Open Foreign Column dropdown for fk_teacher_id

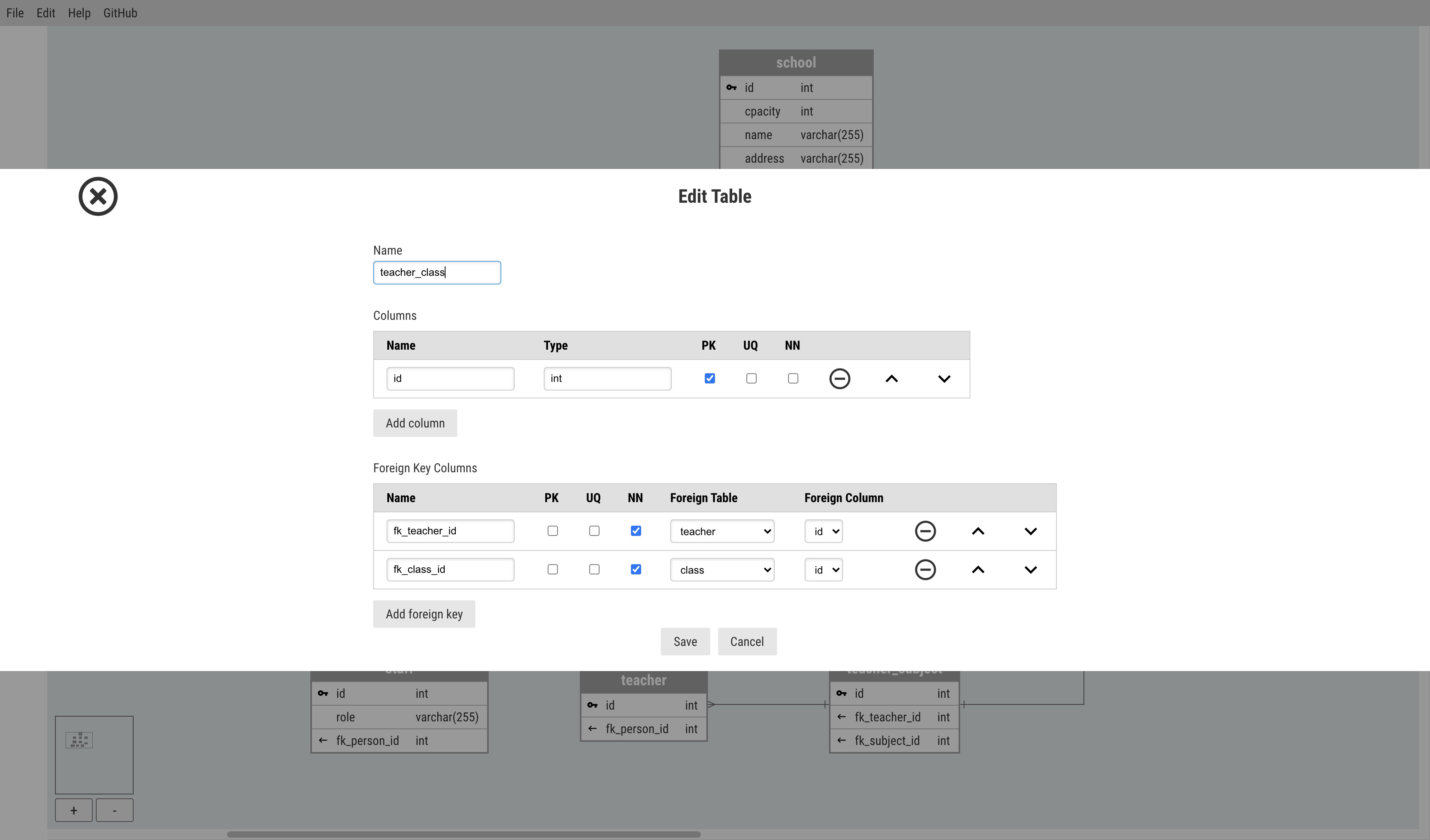coord(823,531)
